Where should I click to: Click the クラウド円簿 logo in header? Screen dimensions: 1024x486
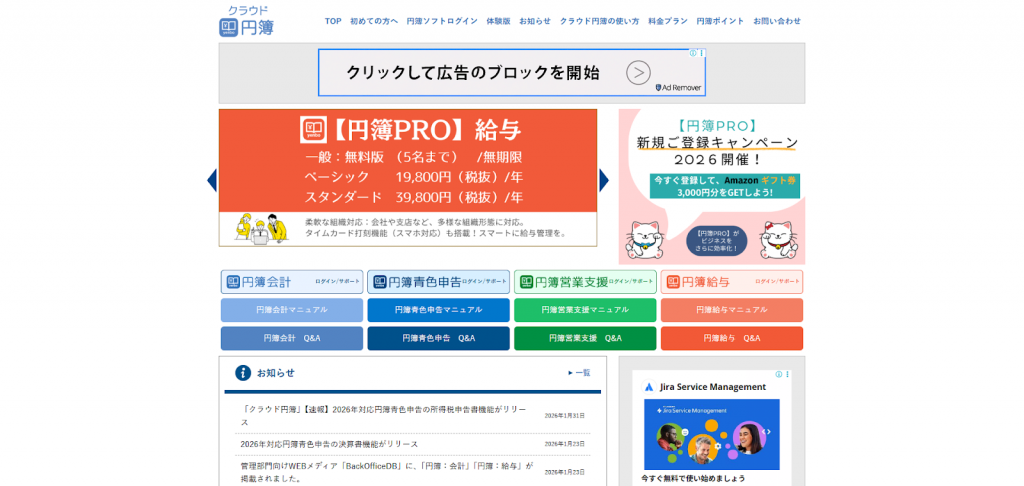pyautogui.click(x=246, y=21)
